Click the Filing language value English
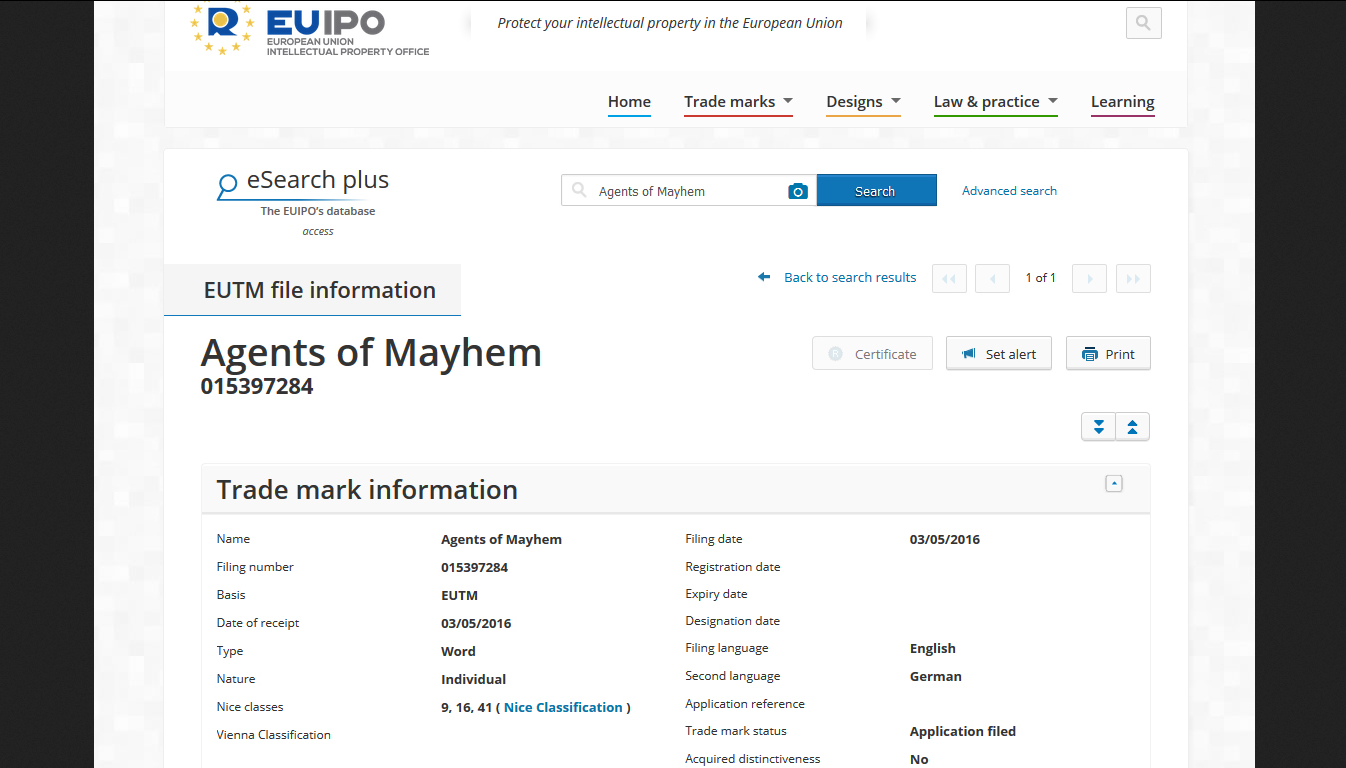This screenshot has width=1346, height=768. pyautogui.click(x=932, y=648)
